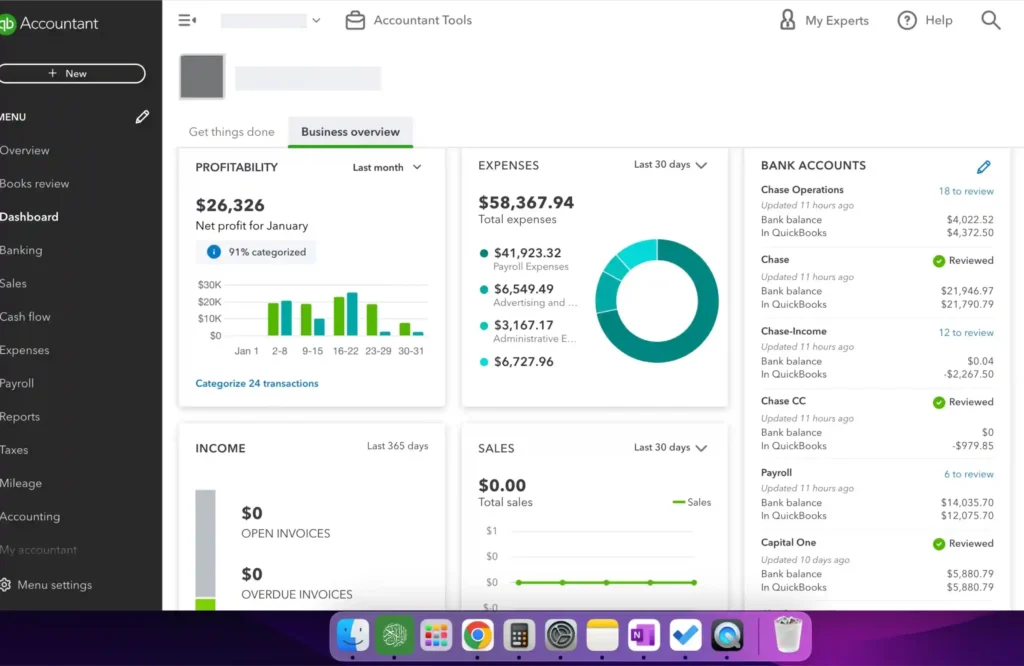Open the Trash from the dock
Viewport: 1024px width, 666px height.
(x=788, y=633)
